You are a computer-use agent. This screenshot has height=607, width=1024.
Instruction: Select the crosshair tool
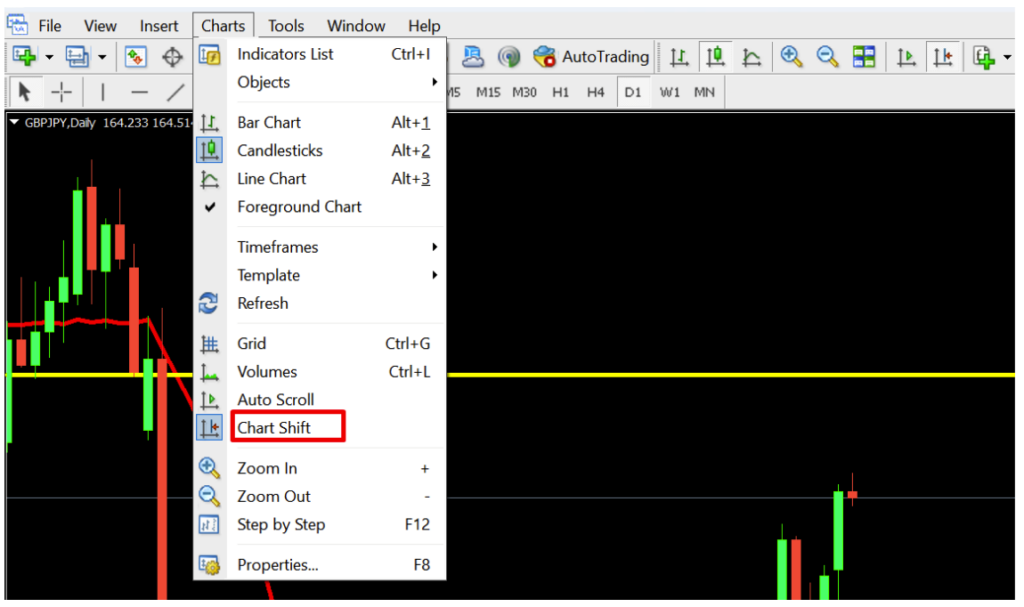(x=61, y=92)
